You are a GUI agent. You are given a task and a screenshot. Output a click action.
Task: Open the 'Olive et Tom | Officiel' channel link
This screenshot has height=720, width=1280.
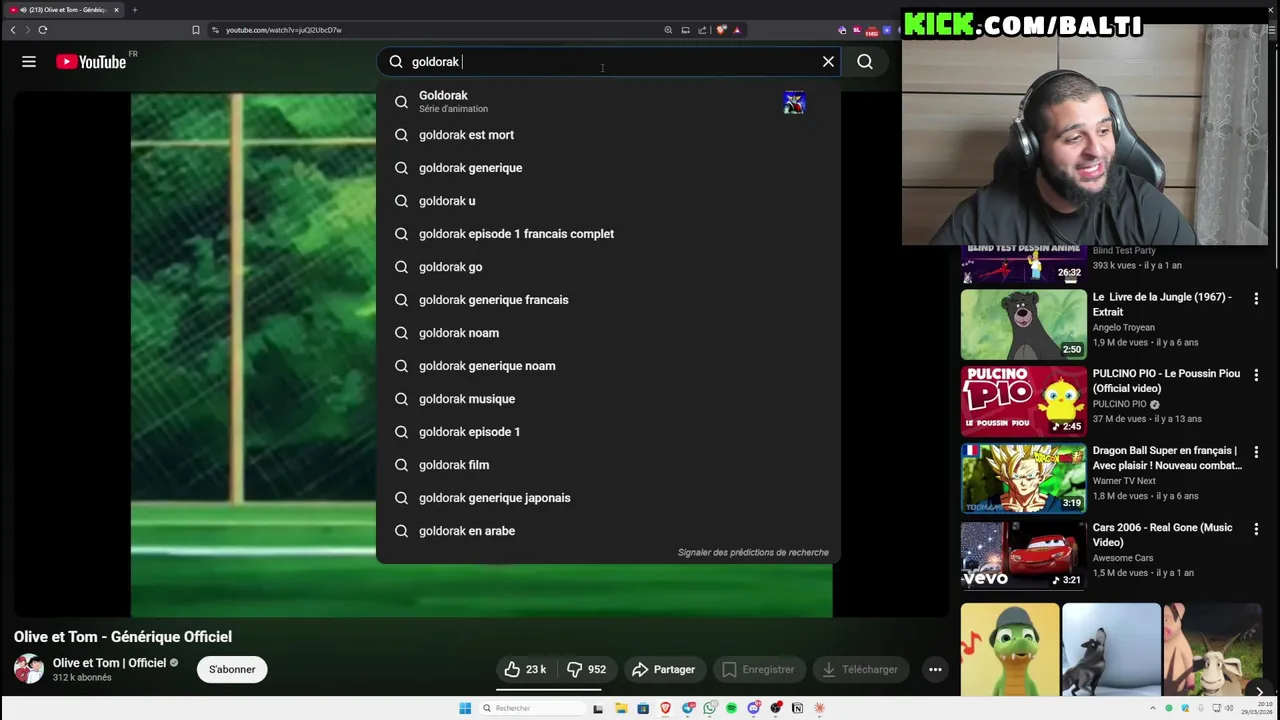(x=109, y=663)
